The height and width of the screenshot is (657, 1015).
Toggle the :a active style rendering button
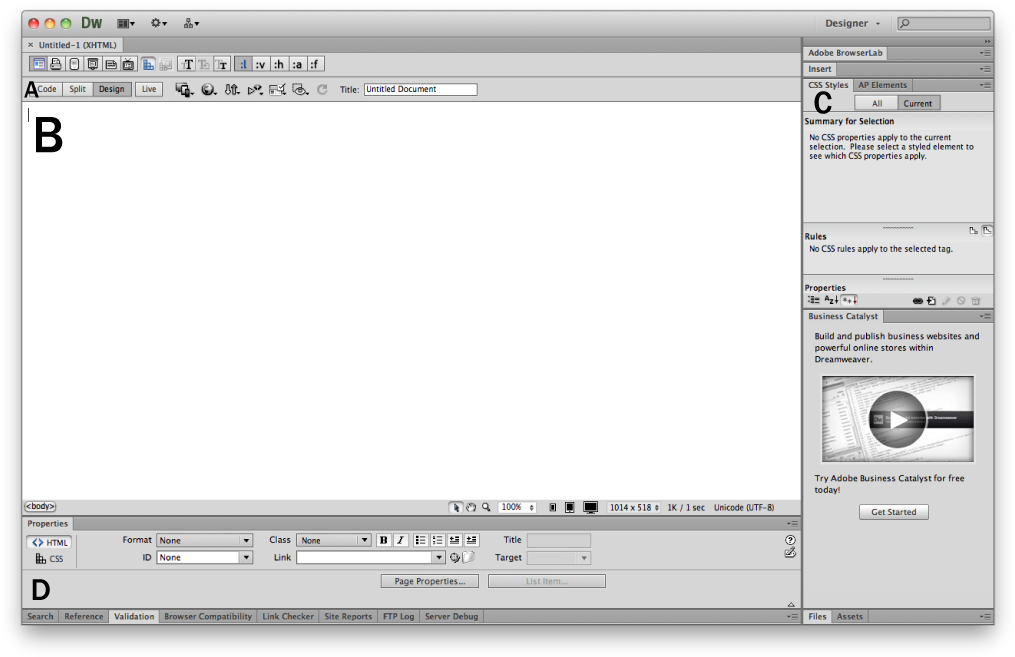[x=296, y=64]
